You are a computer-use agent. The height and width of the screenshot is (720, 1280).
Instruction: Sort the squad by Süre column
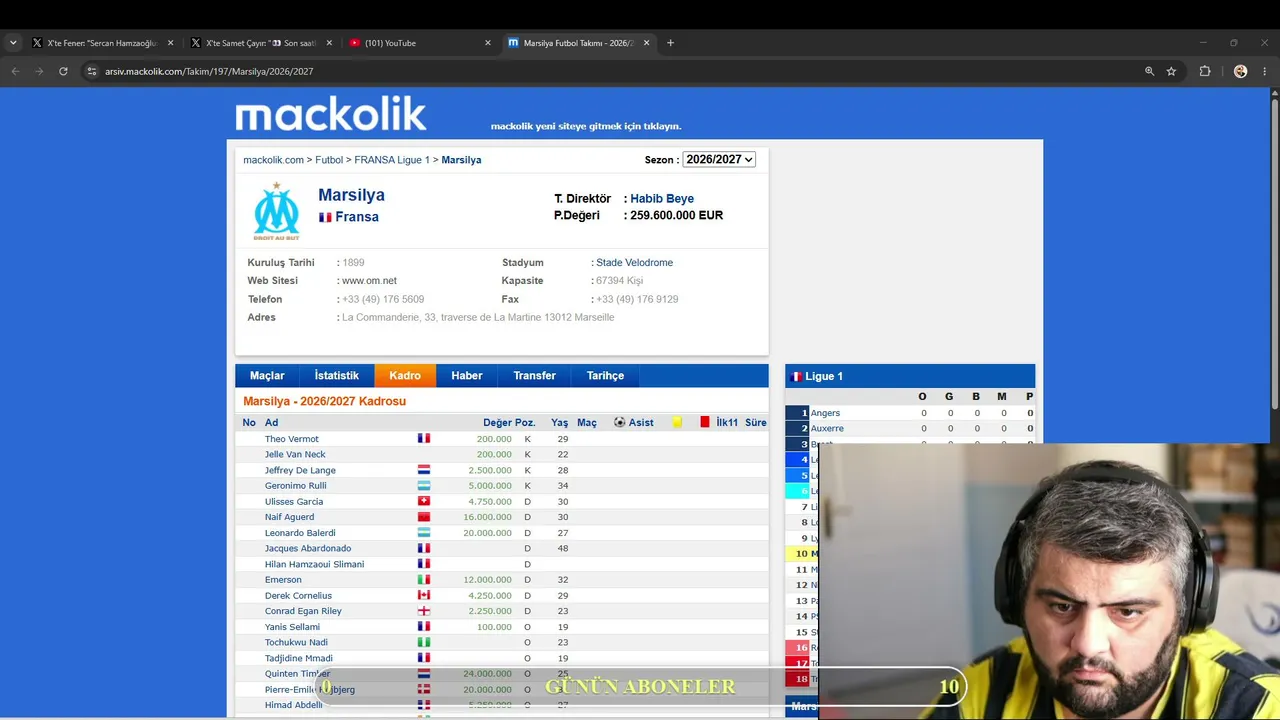pos(756,423)
